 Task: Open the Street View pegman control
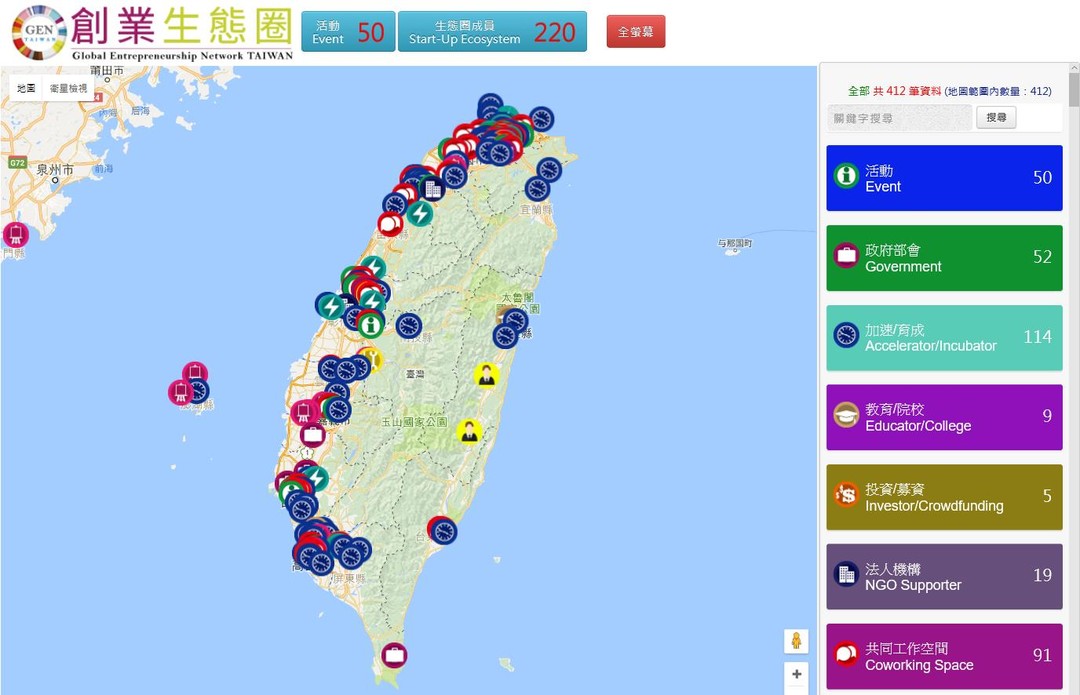tap(796, 641)
